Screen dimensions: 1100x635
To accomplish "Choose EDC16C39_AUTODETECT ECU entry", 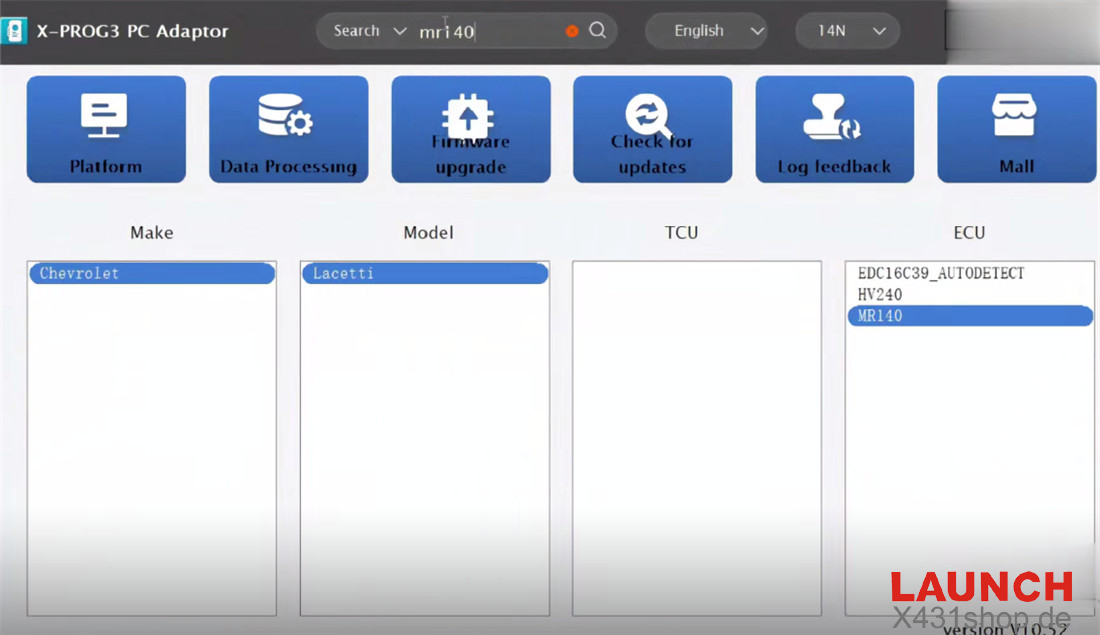I will coord(940,273).
